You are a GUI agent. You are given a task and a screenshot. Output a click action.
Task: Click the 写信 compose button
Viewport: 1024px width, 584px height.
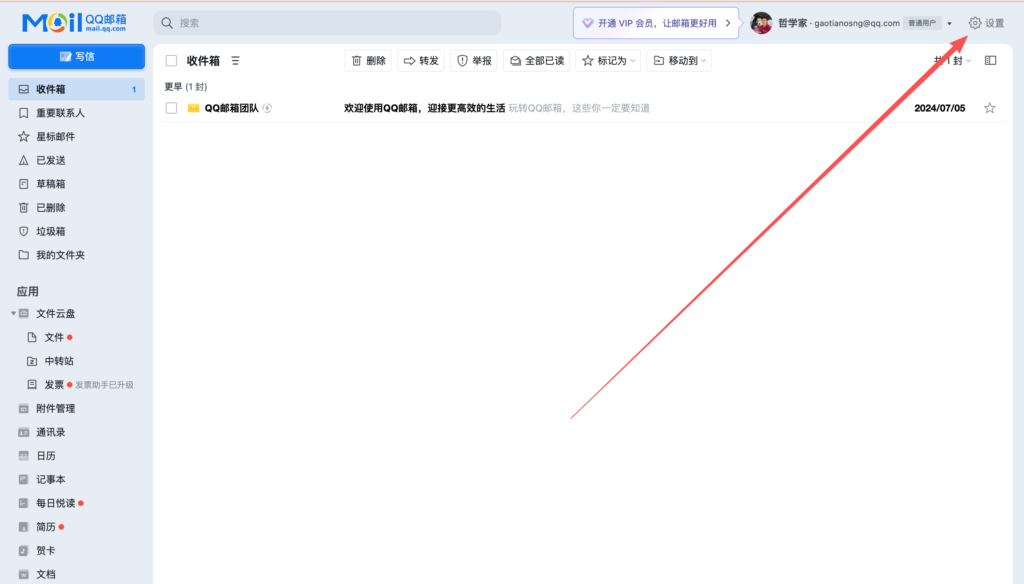pyautogui.click(x=77, y=56)
